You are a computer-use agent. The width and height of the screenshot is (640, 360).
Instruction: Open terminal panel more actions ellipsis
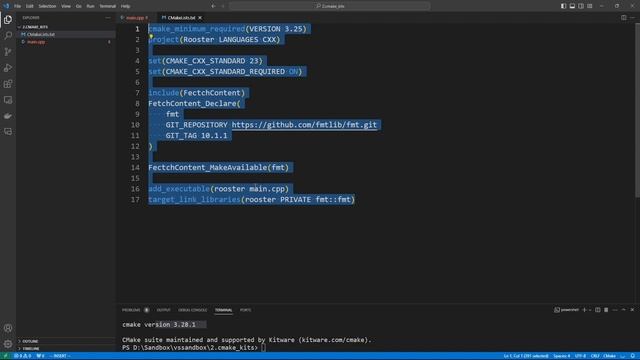[615, 310]
